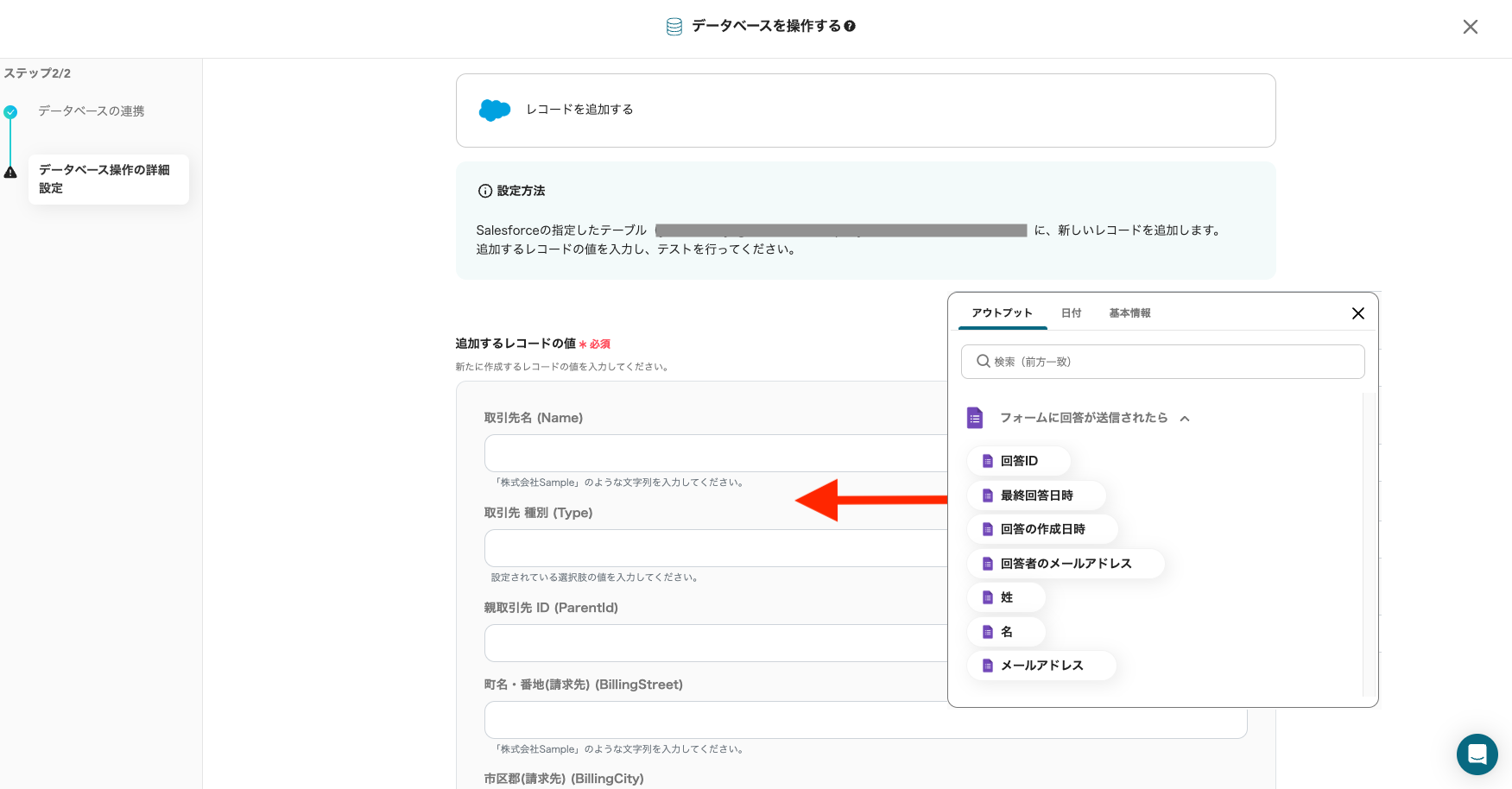
Task: Select the 最終回答日時 output chip
Action: (x=1035, y=495)
